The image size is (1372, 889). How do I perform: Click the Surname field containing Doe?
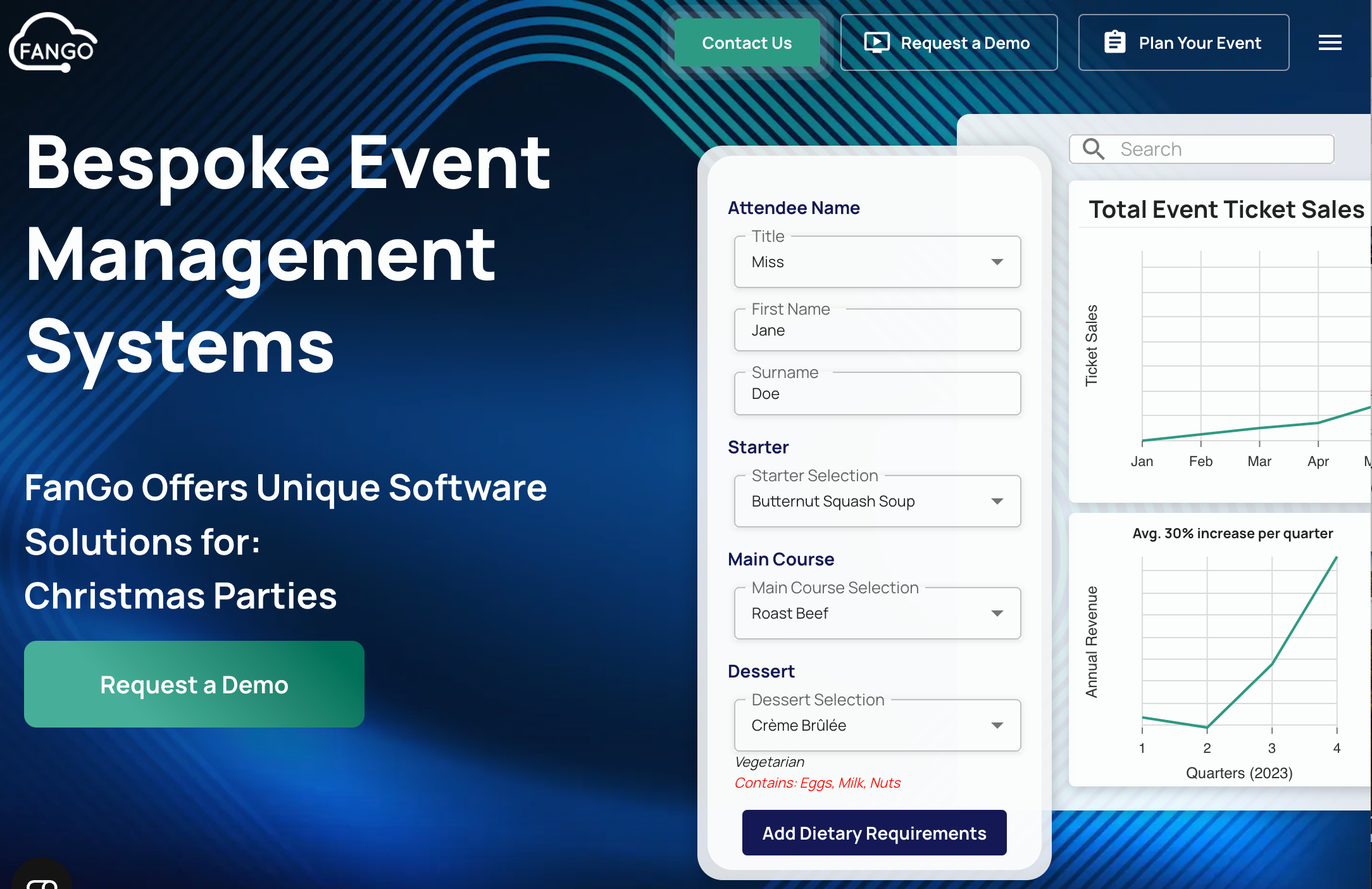pyautogui.click(x=877, y=393)
